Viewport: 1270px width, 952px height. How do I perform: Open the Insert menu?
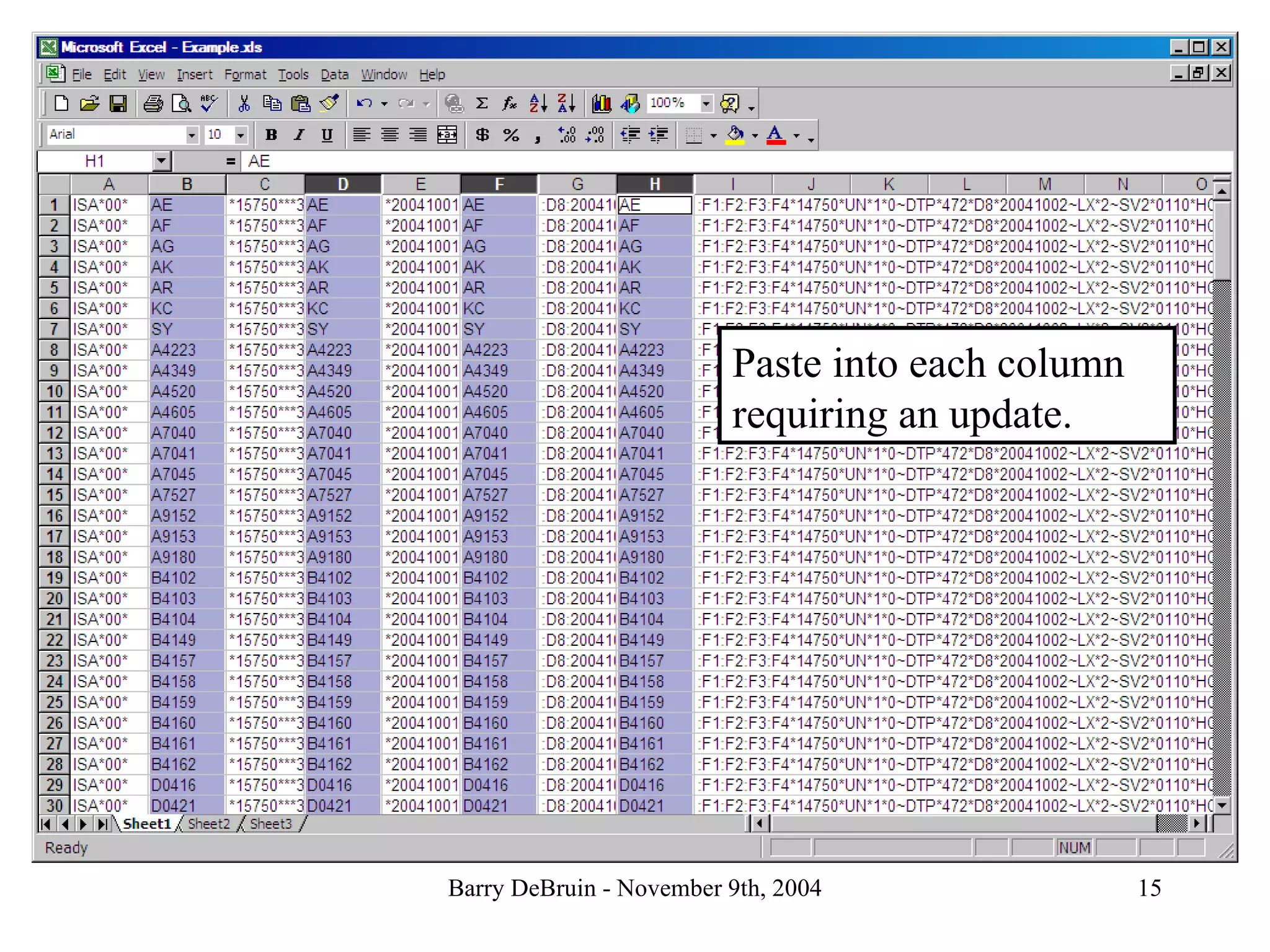195,74
